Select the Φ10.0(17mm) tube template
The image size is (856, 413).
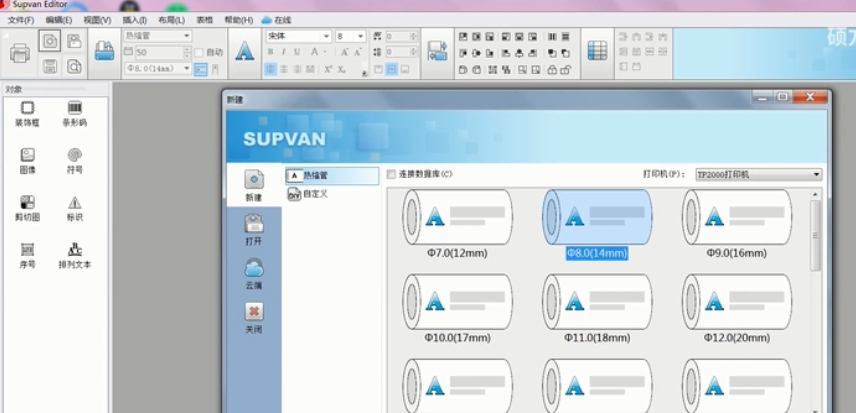coord(457,308)
